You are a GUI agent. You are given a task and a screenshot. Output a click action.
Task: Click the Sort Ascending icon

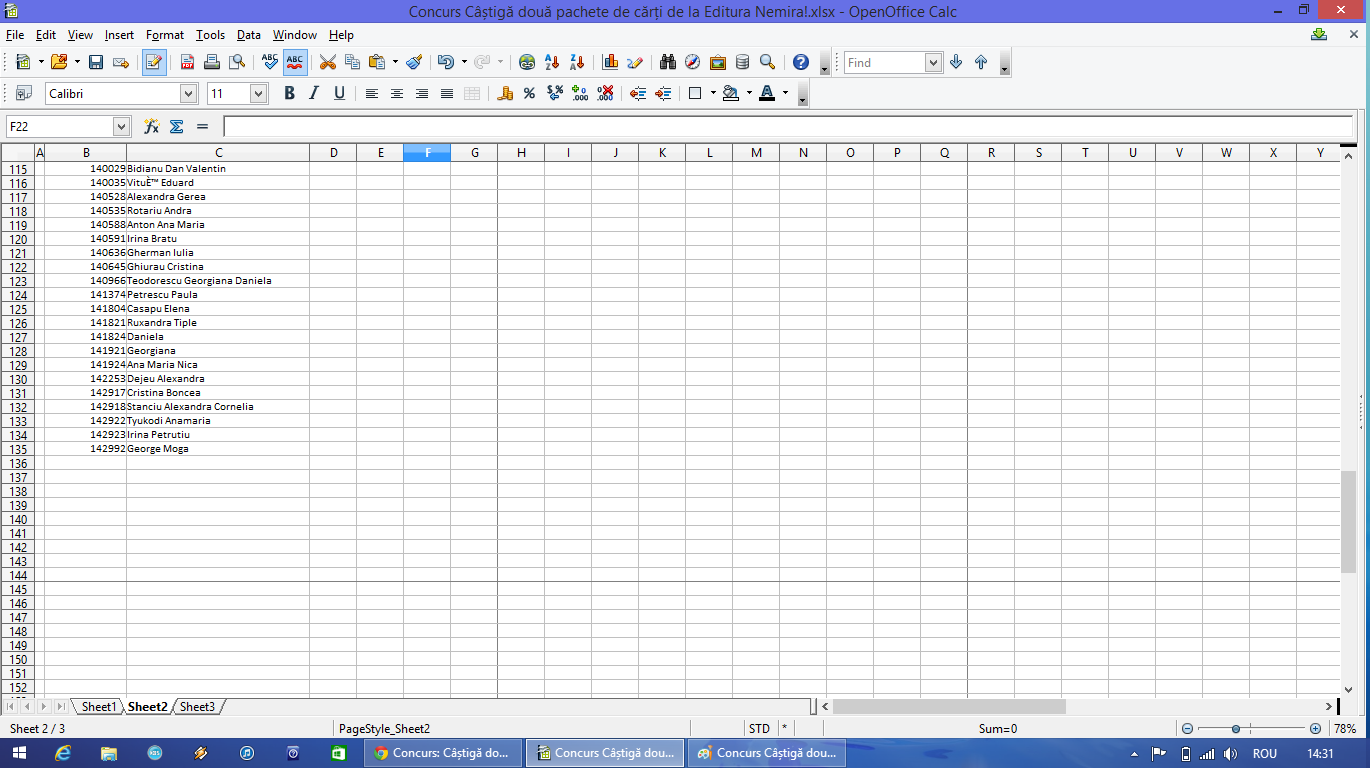coord(552,62)
